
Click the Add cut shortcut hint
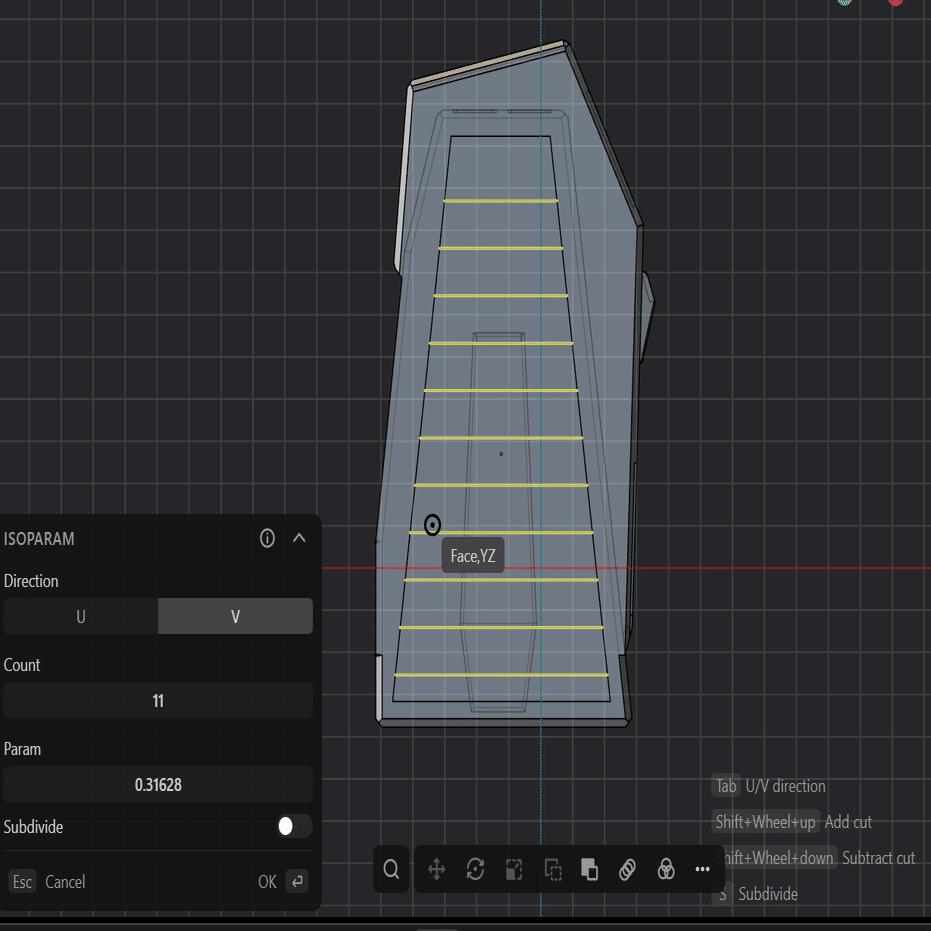(793, 822)
